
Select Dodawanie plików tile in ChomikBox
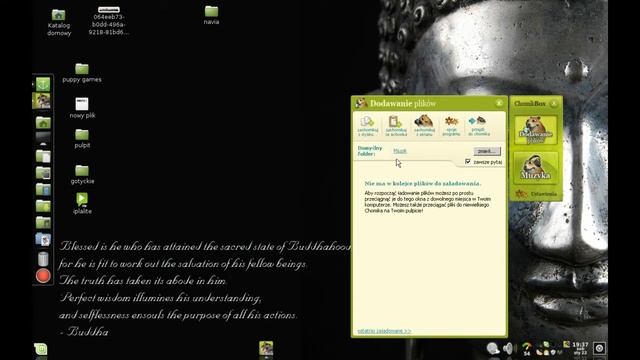(x=536, y=130)
